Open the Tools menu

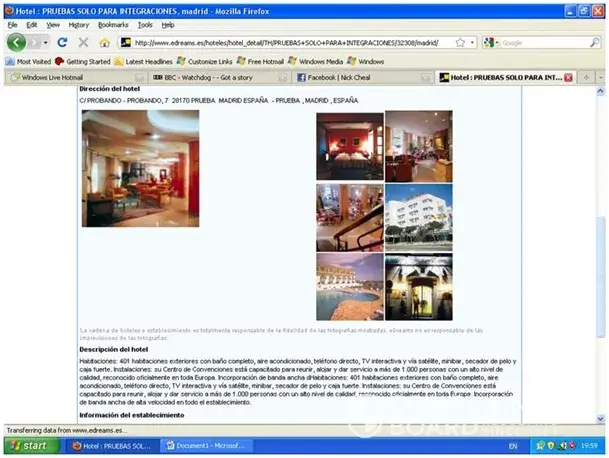(x=145, y=25)
